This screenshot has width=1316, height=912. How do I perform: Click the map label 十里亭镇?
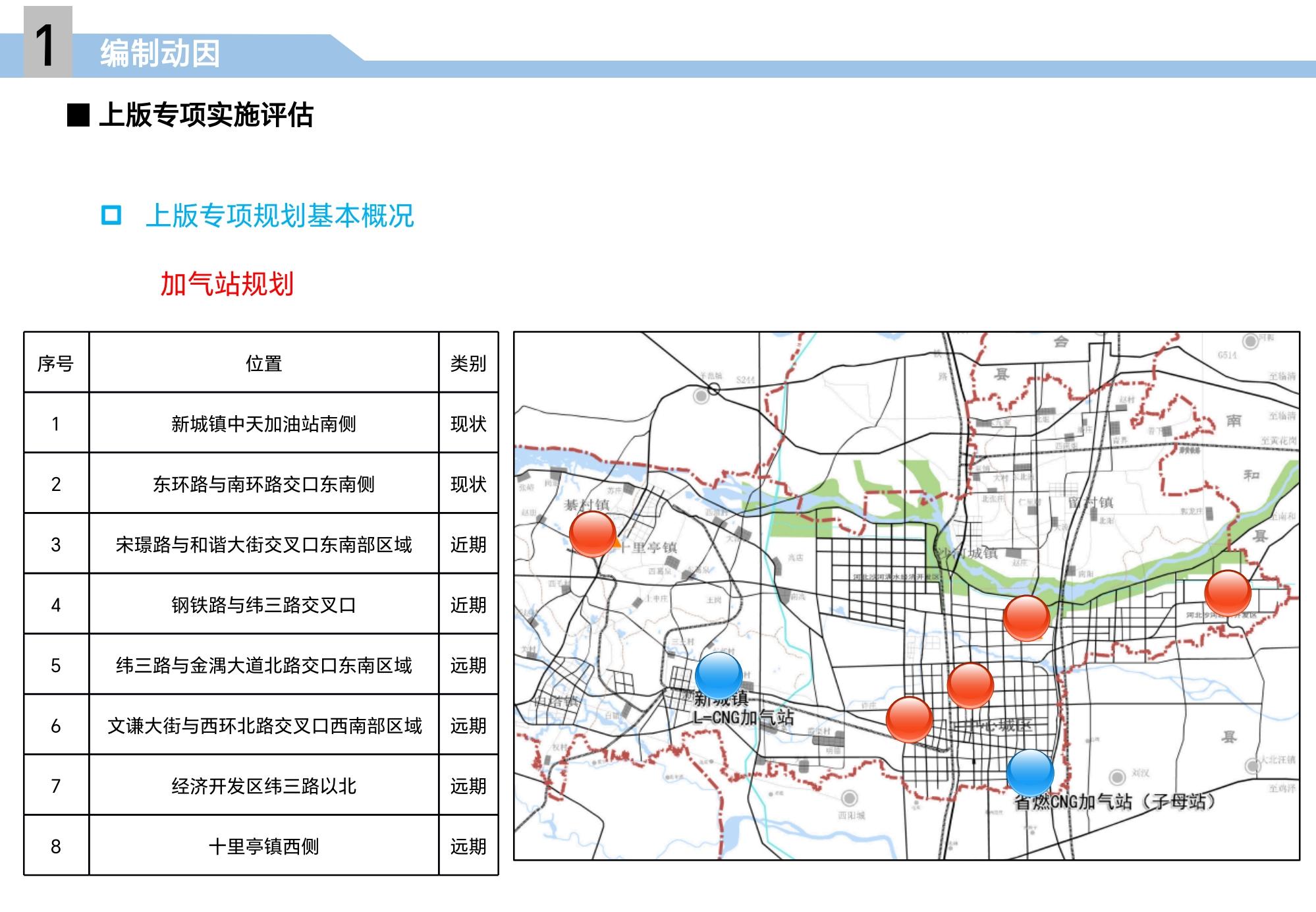pyautogui.click(x=647, y=547)
